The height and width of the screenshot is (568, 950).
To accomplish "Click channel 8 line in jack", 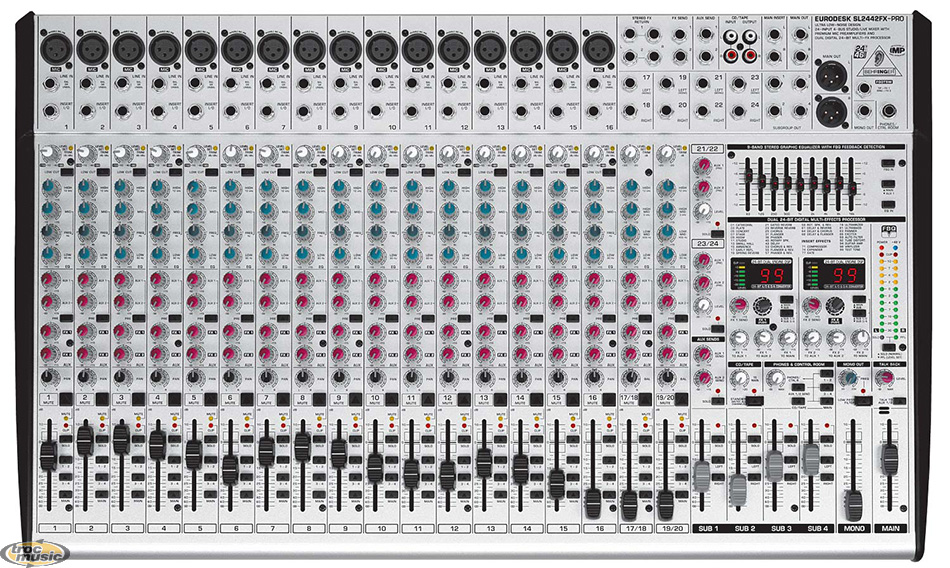I will 302,84.
